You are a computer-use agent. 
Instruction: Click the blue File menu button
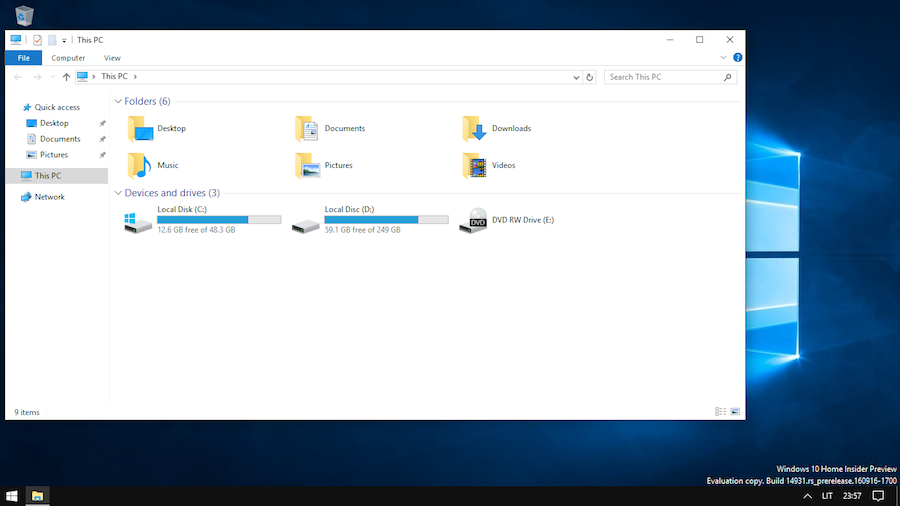(x=23, y=58)
